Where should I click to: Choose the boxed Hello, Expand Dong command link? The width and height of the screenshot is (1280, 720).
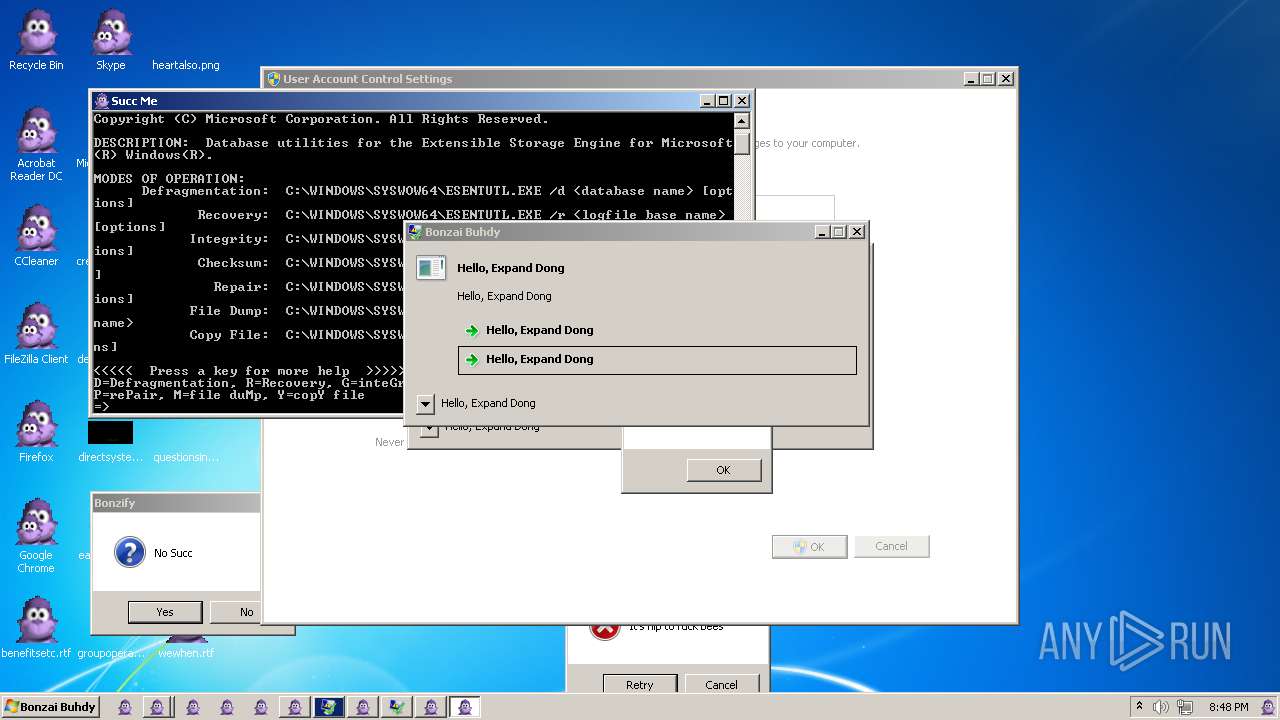pyautogui.click(x=657, y=360)
